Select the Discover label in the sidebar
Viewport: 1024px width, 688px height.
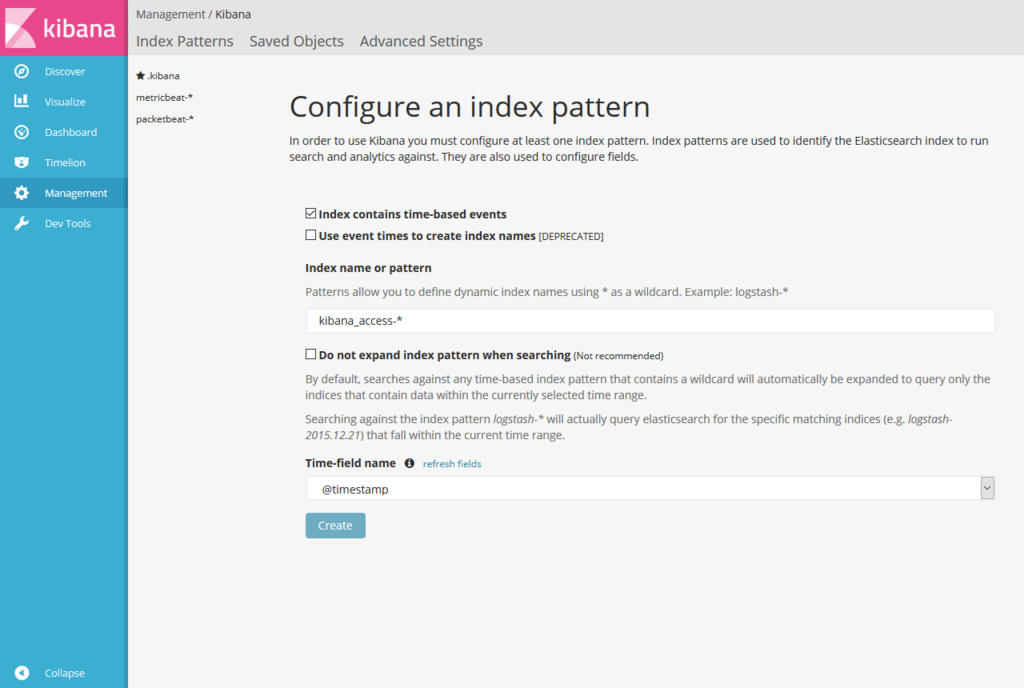pos(65,71)
